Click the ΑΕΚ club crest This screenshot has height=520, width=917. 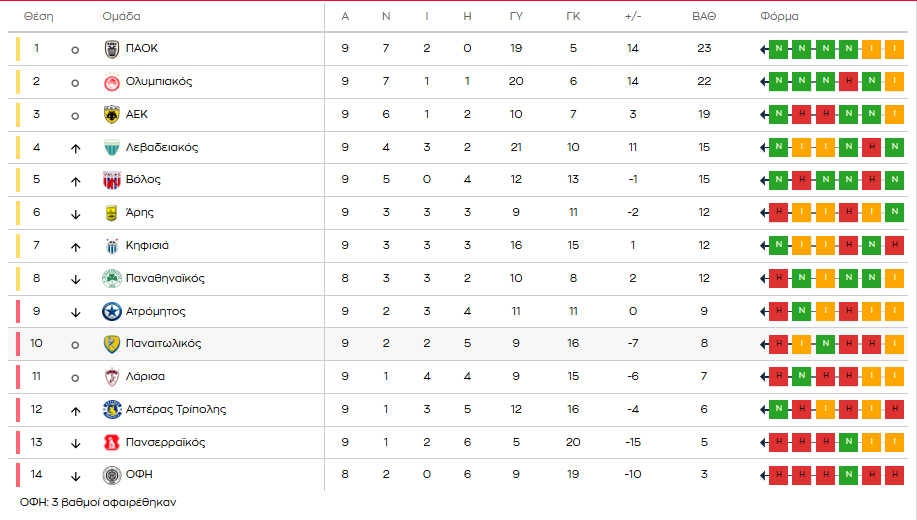112,115
